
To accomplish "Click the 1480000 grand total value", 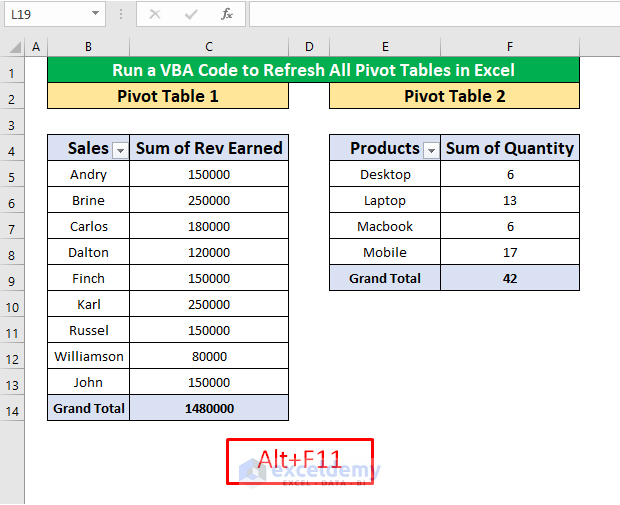I will 209,408.
